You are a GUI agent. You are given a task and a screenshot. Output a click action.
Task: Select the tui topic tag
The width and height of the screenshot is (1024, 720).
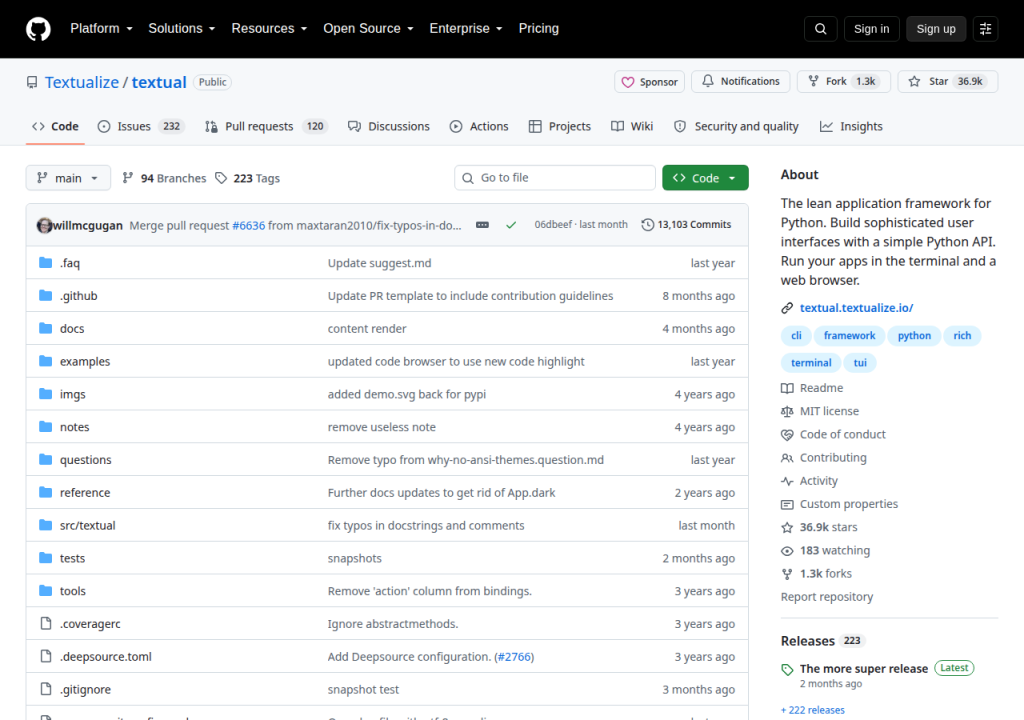[860, 363]
